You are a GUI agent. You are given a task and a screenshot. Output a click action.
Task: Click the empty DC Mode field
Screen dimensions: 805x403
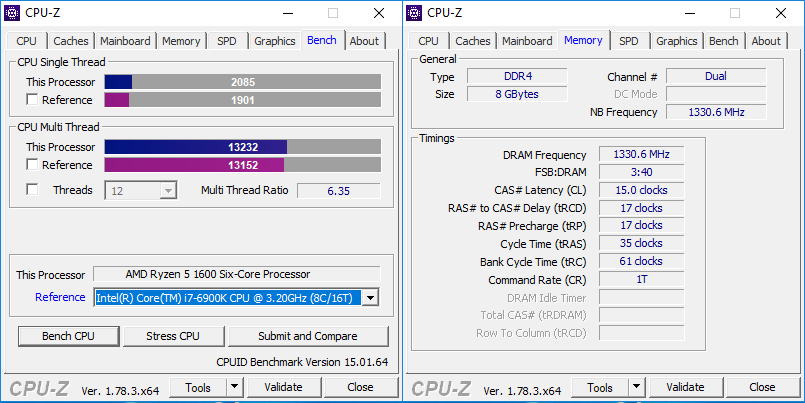click(716, 94)
